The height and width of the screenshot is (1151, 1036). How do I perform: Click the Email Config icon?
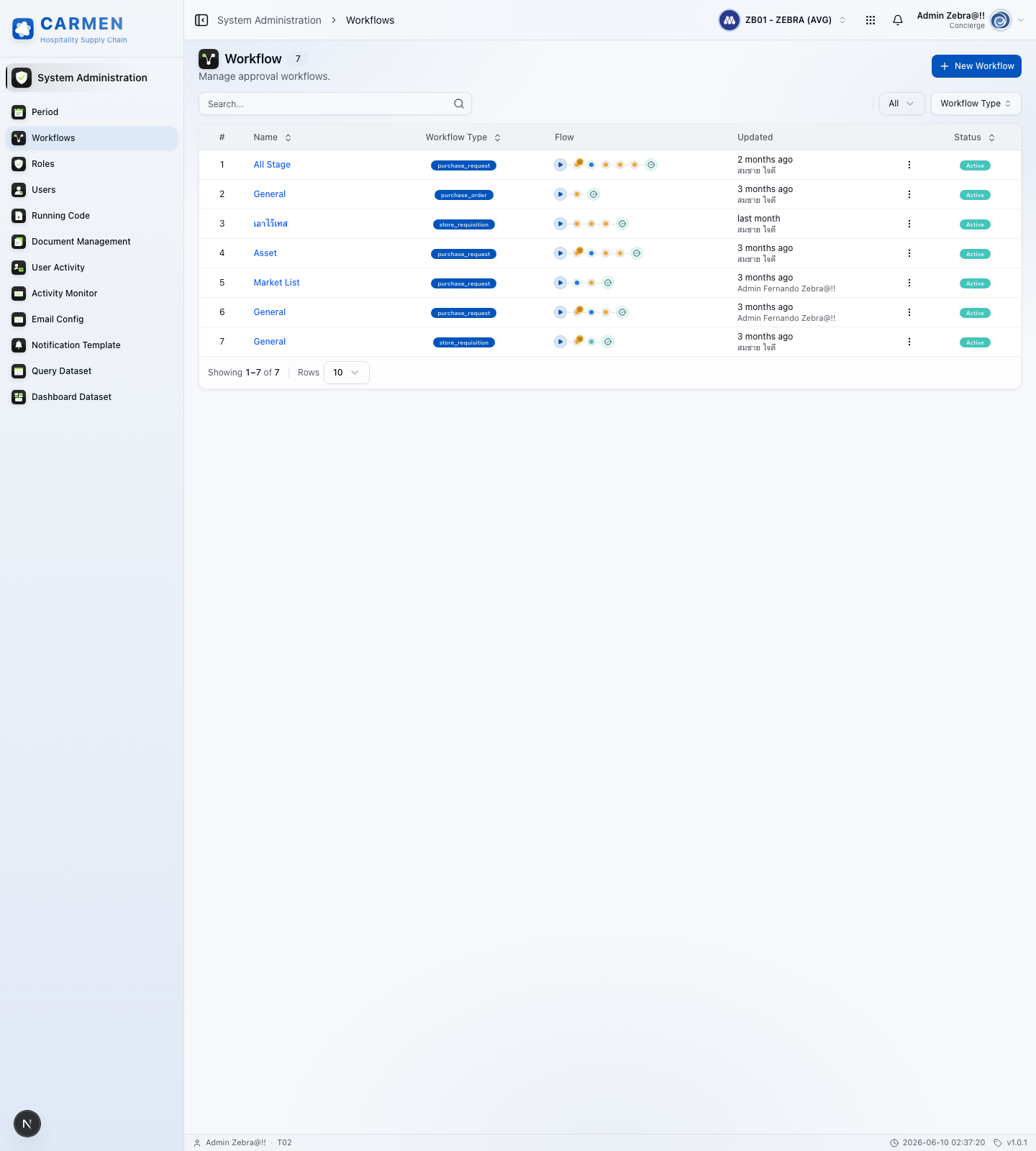click(x=19, y=319)
